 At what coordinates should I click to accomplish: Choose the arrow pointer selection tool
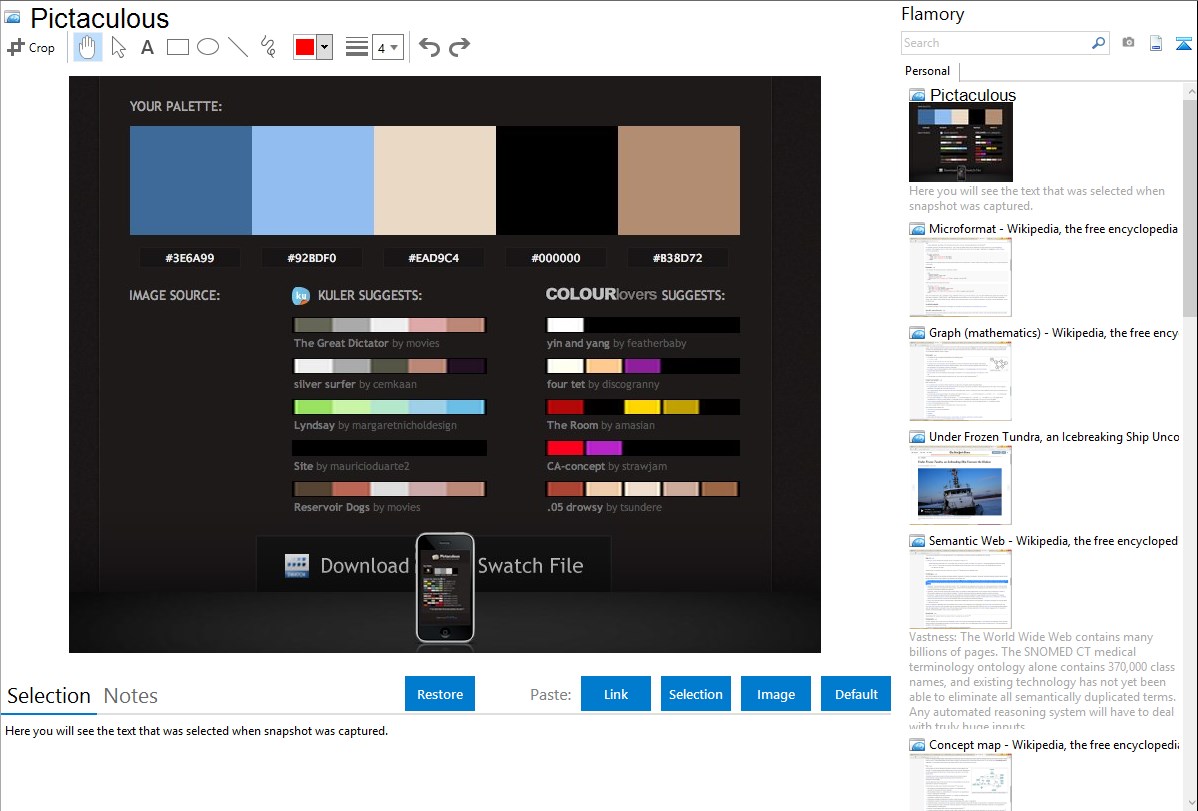pos(118,47)
